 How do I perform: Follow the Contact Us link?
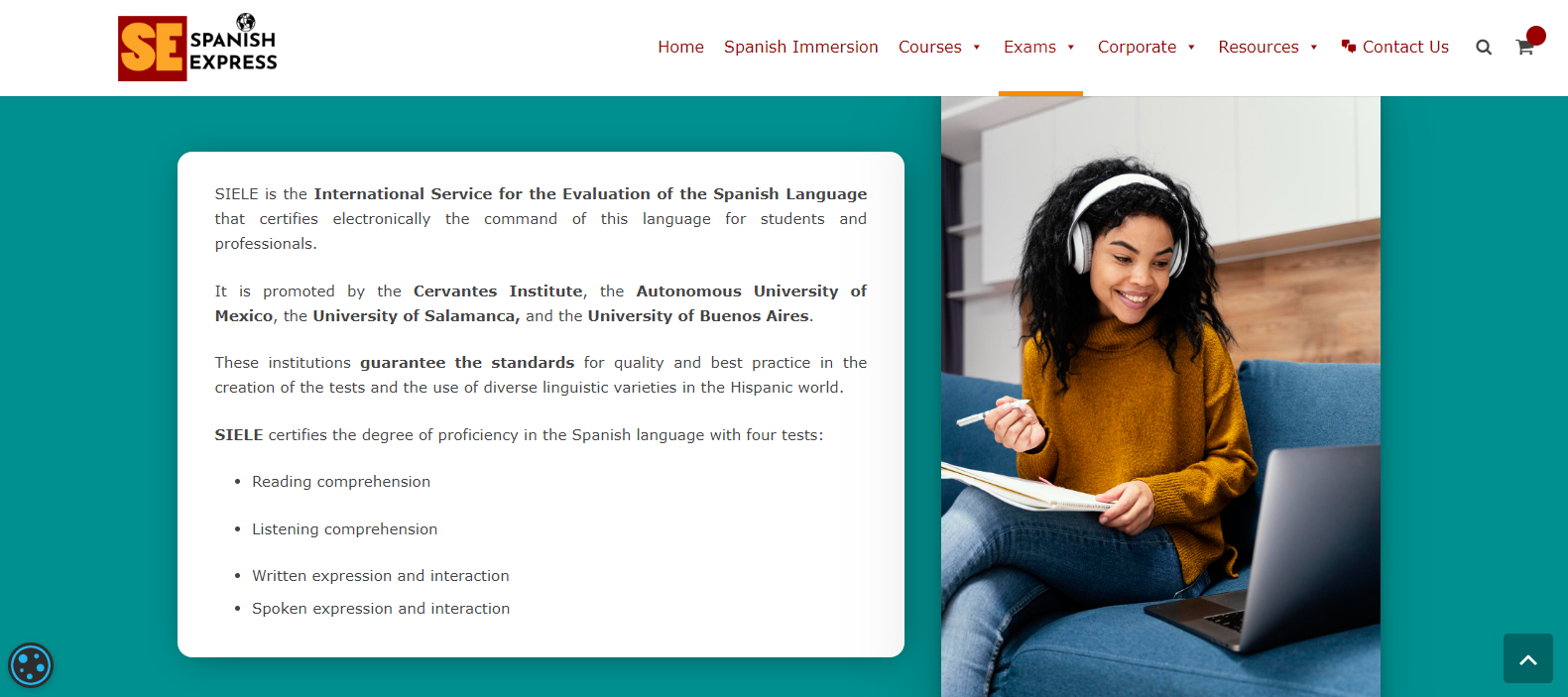tap(1405, 48)
